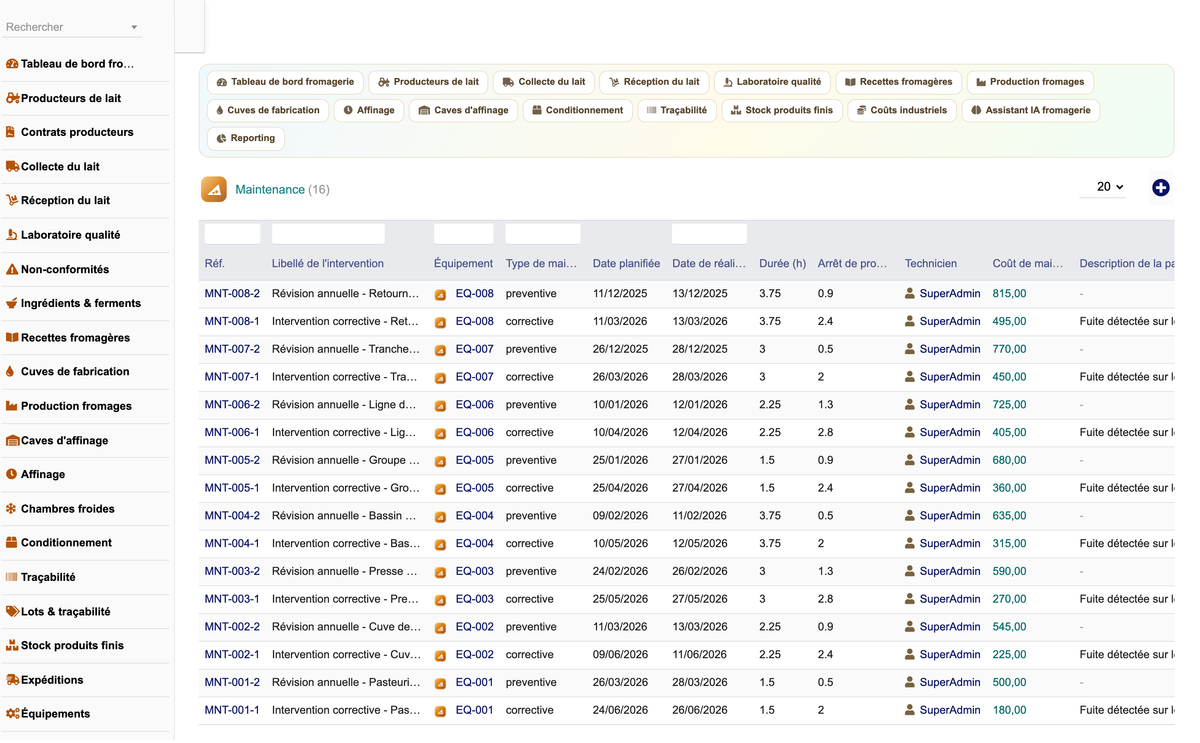The width and height of the screenshot is (1200, 743).
Task: Click the orange Maintenance module icon
Action: 214,189
